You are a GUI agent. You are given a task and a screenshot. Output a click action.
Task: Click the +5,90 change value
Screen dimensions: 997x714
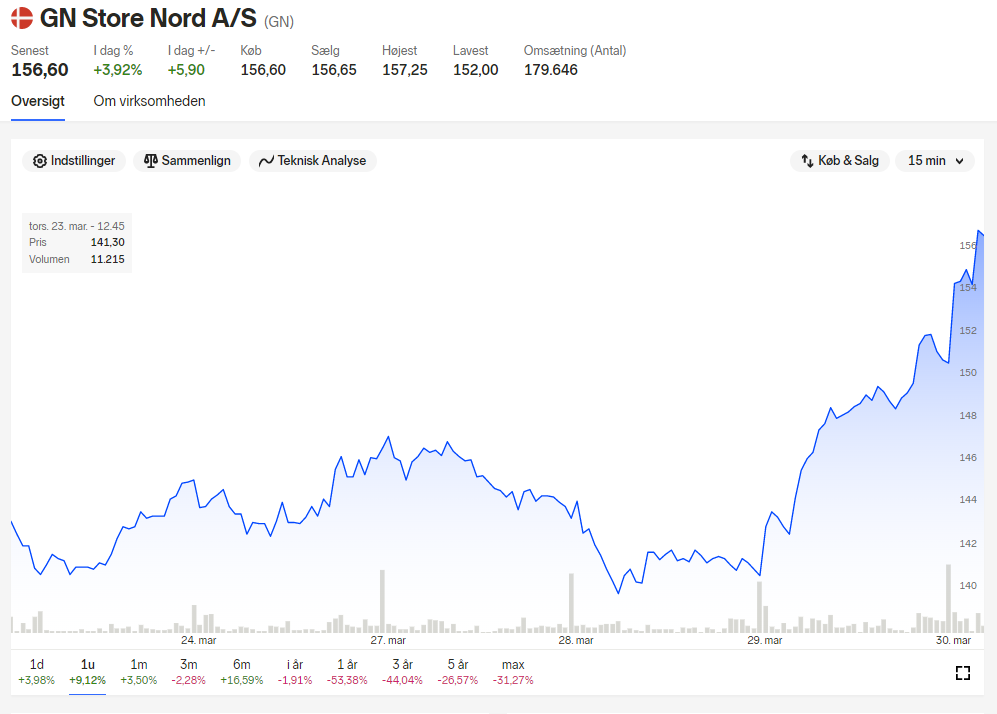tap(186, 70)
